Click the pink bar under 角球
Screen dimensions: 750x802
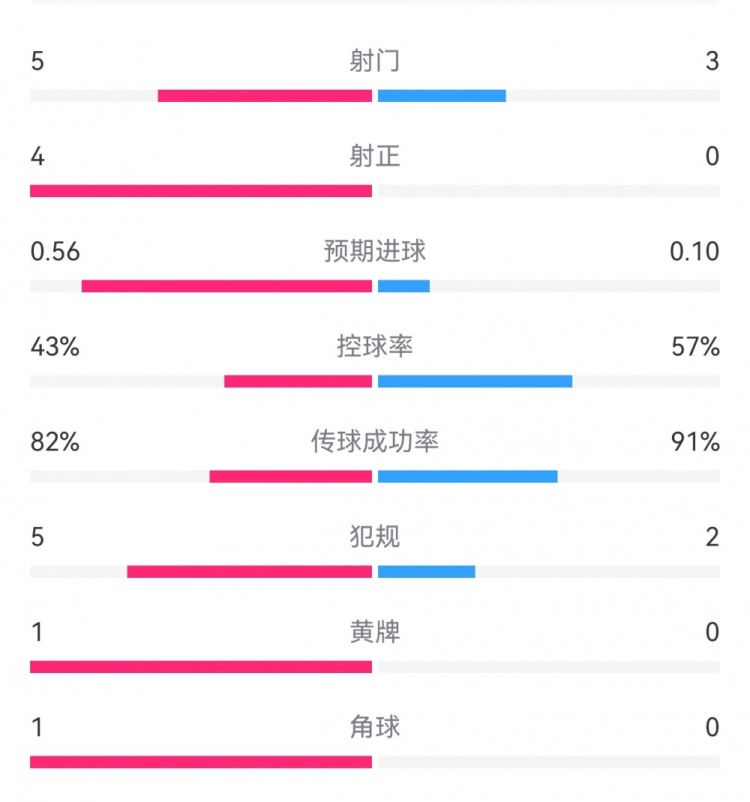201,762
